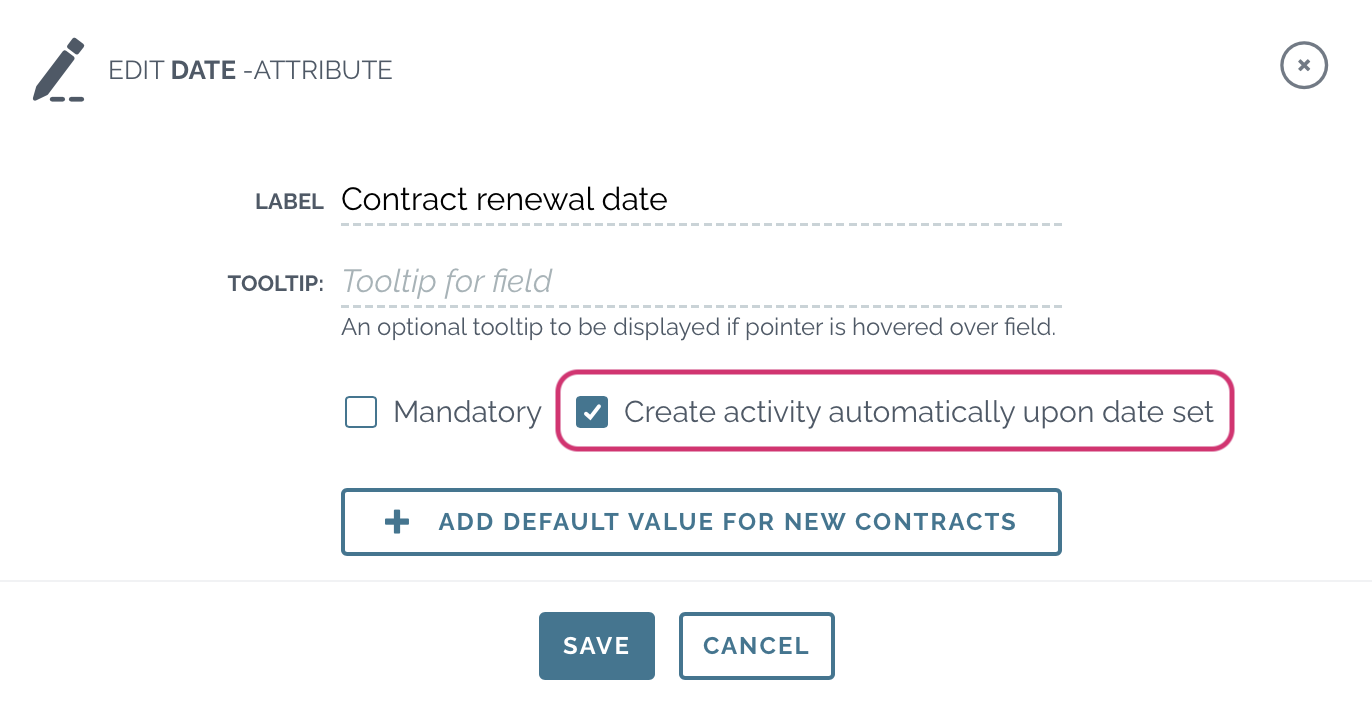Tick the Mandatory checkbox
This screenshot has width=1372, height=706.
(361, 412)
